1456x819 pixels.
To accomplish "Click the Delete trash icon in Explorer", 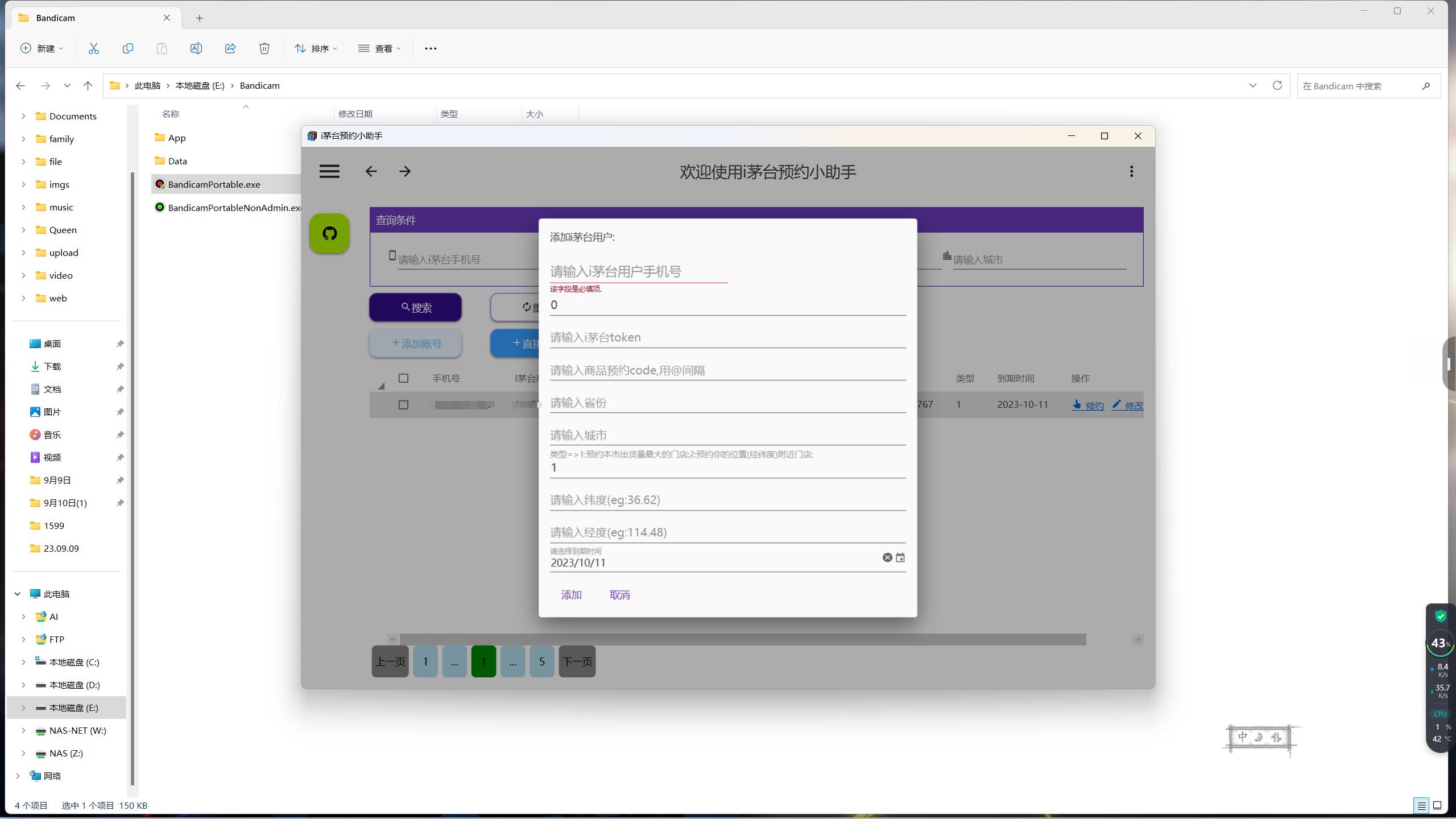I will tap(264, 48).
